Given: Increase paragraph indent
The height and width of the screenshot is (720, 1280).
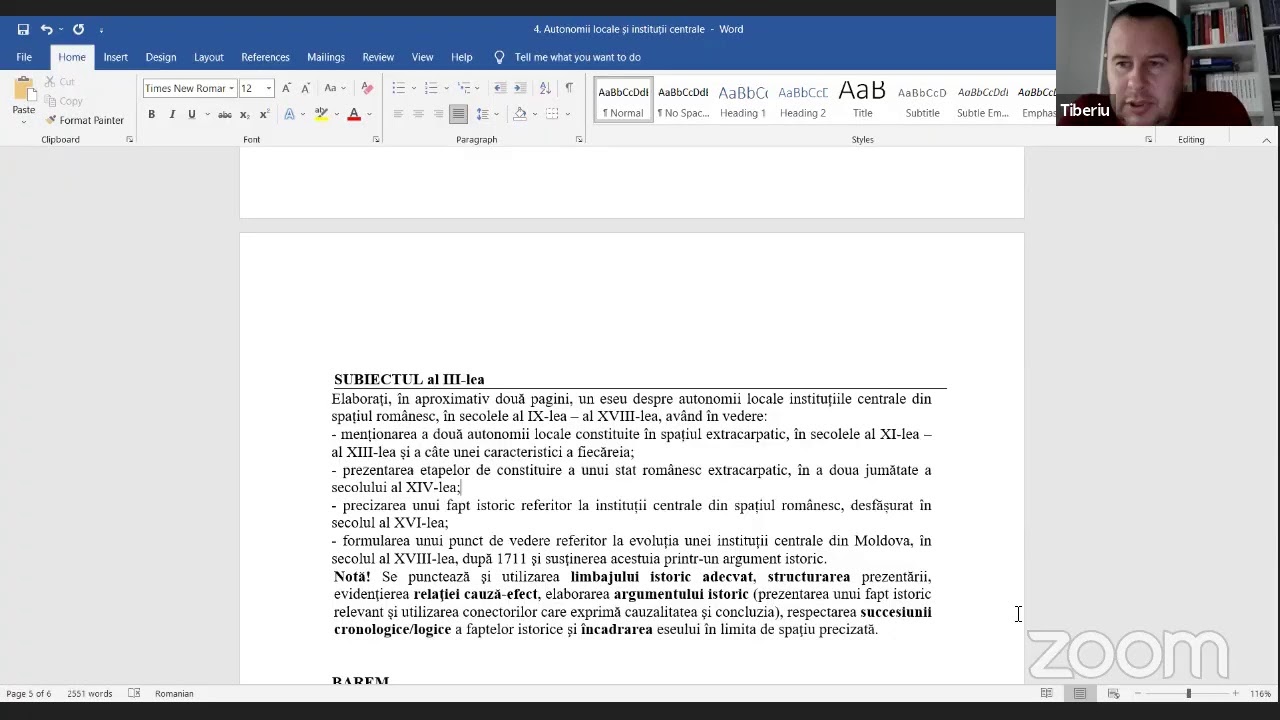Looking at the screenshot, I should 522,88.
